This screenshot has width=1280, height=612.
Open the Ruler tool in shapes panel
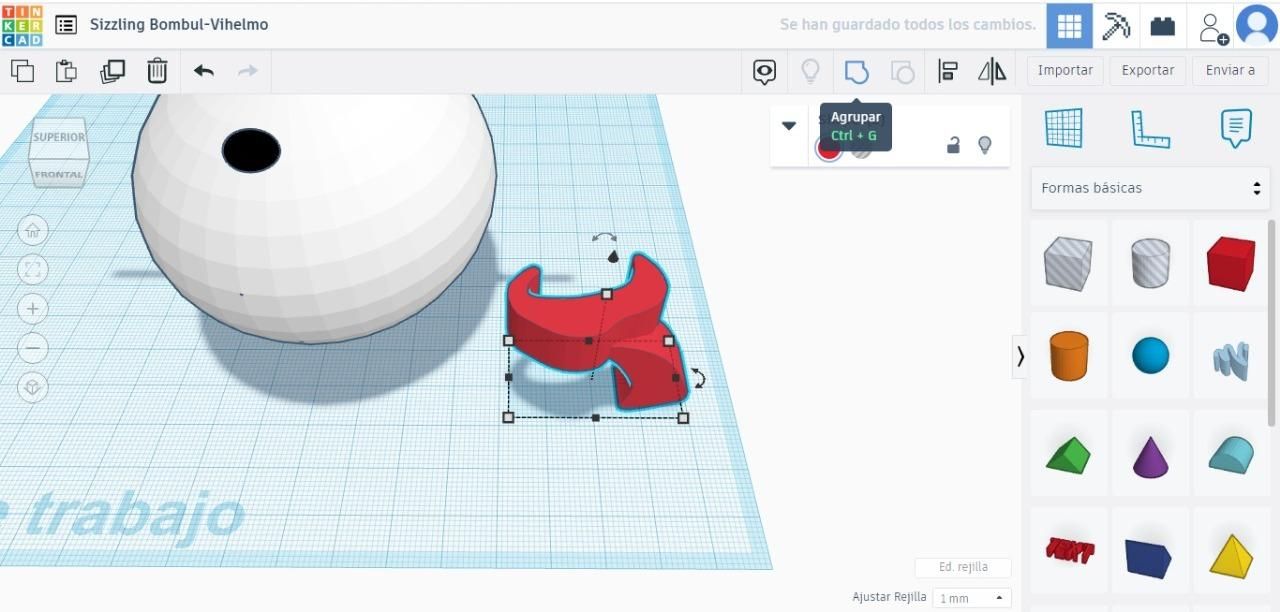[1150, 129]
